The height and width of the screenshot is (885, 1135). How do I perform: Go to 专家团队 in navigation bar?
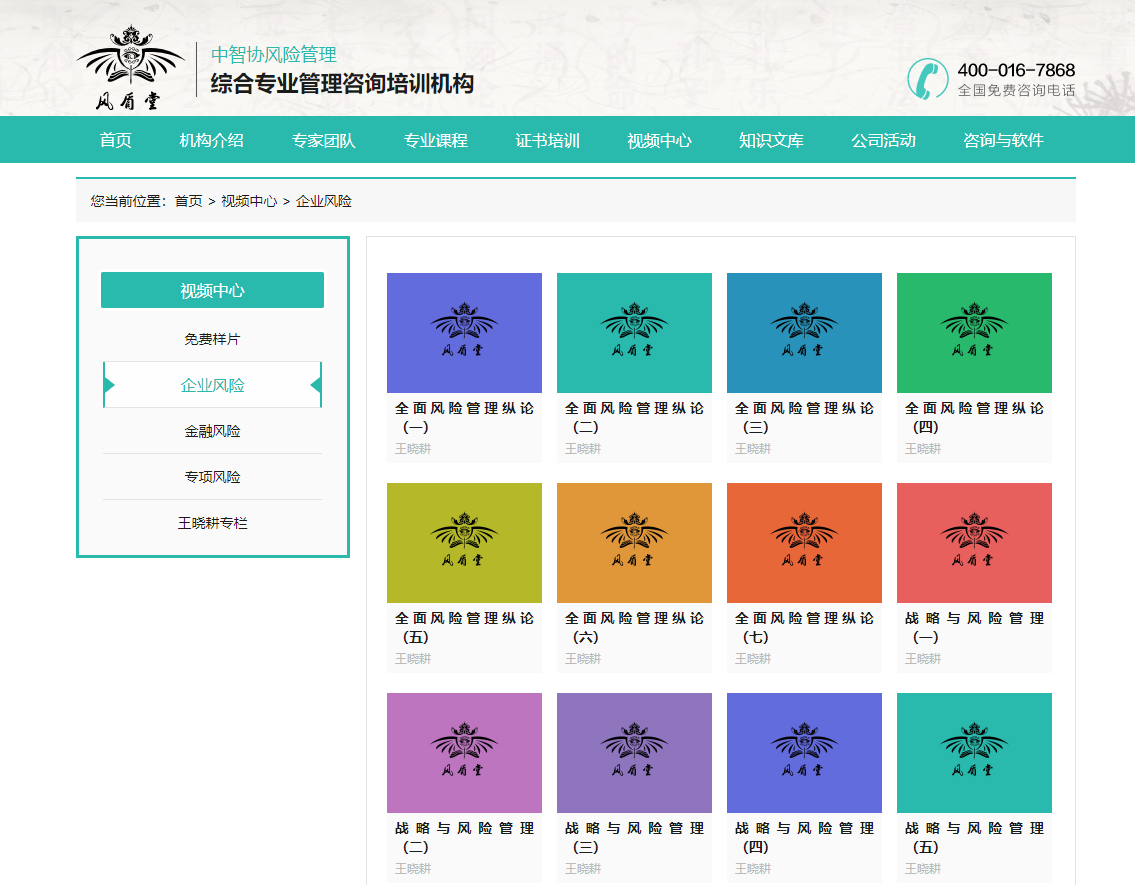[324, 140]
